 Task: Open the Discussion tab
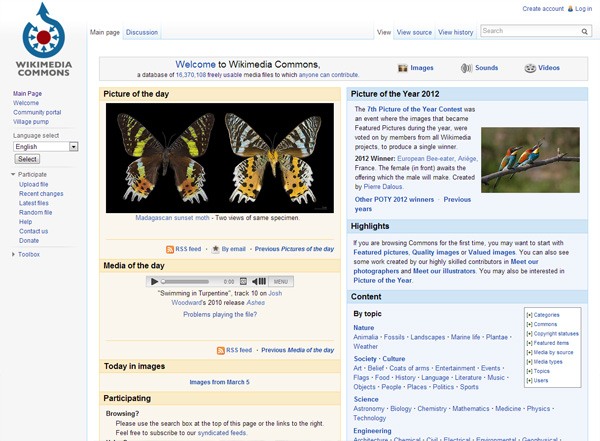tap(142, 32)
